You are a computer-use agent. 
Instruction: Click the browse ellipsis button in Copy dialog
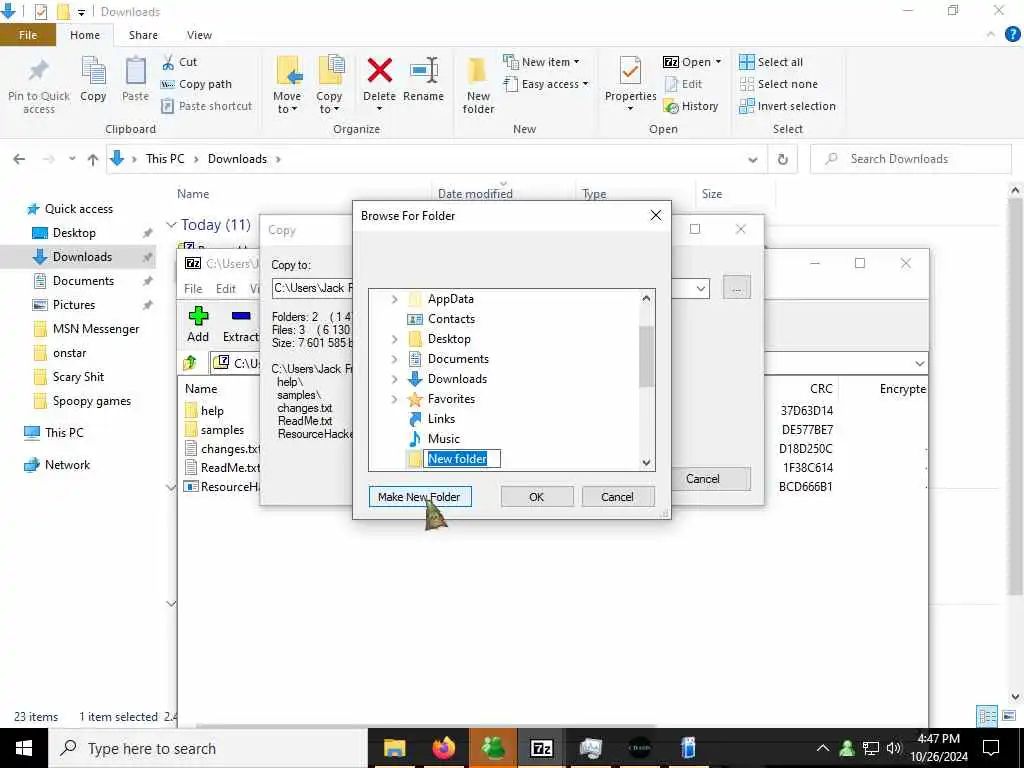(737, 288)
